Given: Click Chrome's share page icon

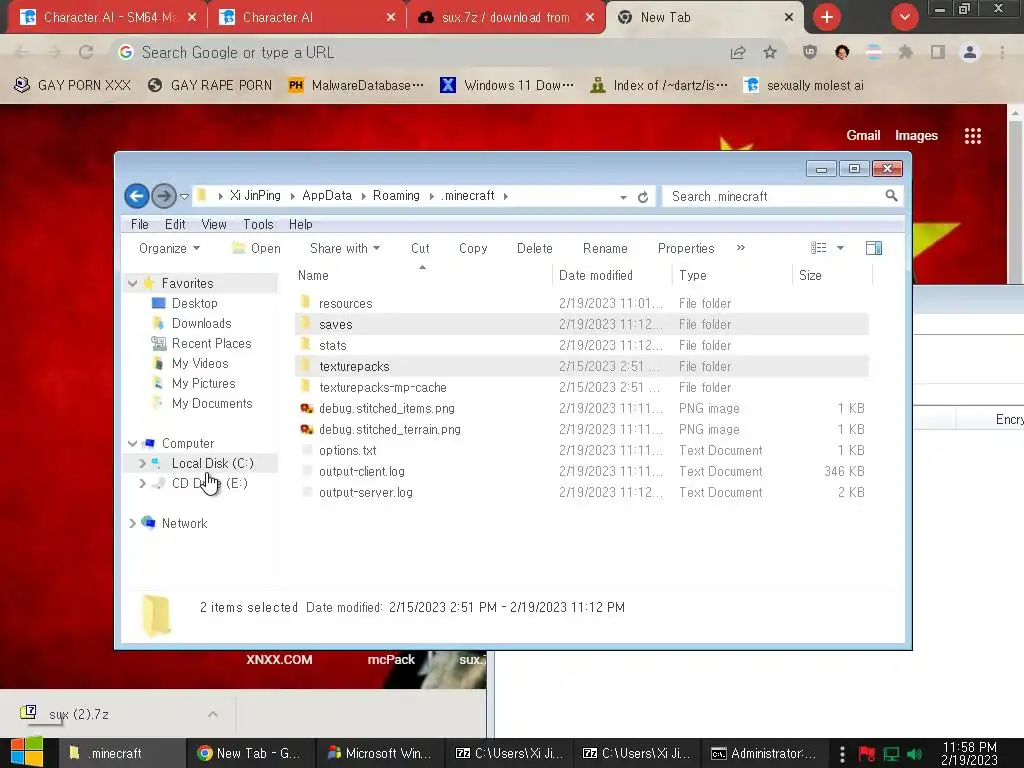Looking at the screenshot, I should click(738, 53).
